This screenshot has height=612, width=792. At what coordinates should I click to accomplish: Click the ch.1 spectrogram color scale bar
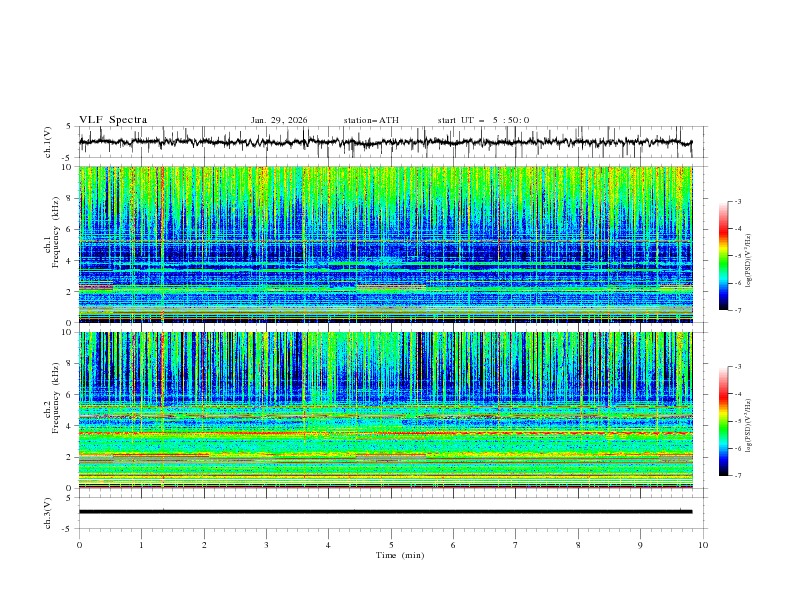[723, 256]
